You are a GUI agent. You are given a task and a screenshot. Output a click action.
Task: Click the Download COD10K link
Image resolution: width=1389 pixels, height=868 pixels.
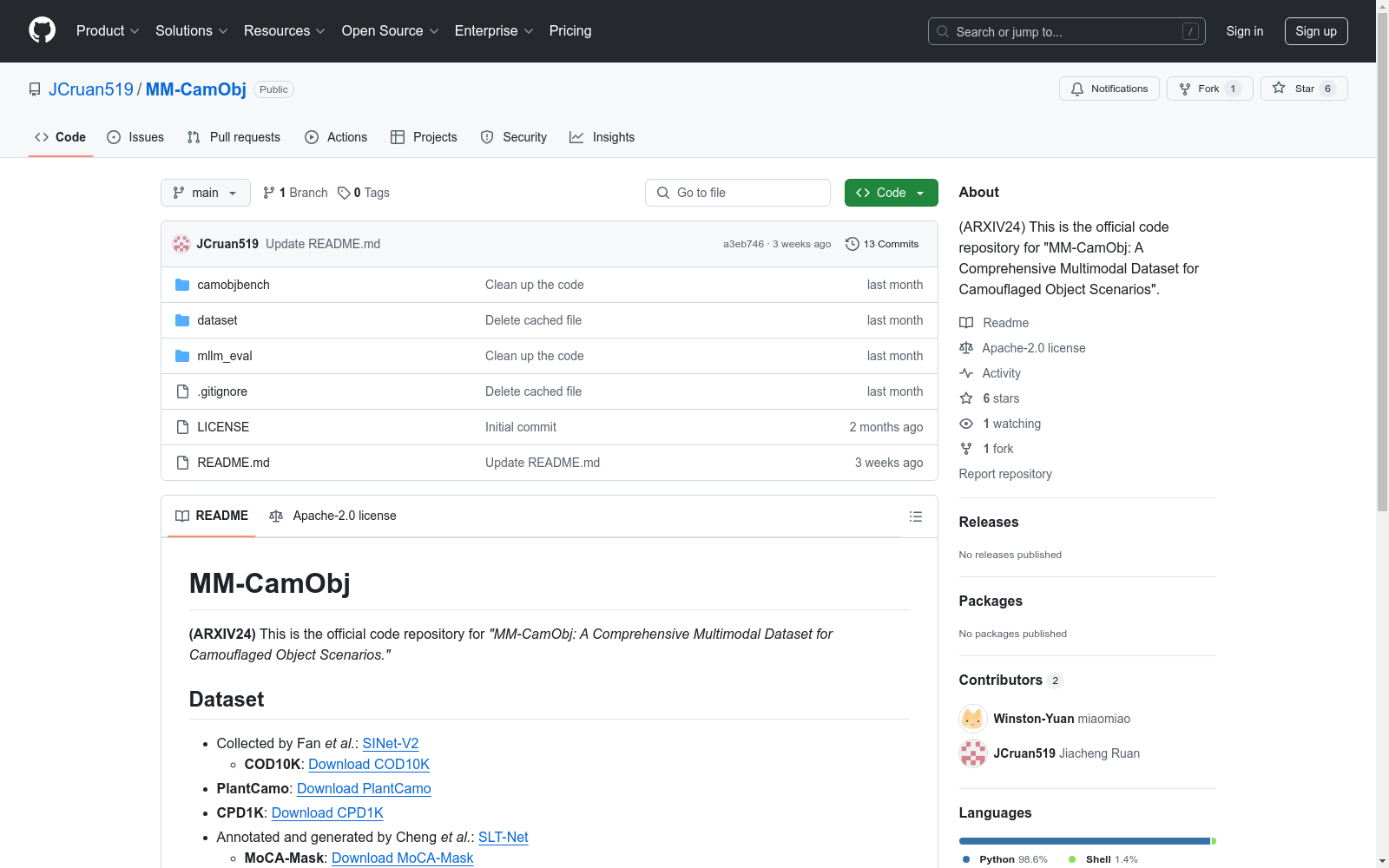(x=369, y=764)
